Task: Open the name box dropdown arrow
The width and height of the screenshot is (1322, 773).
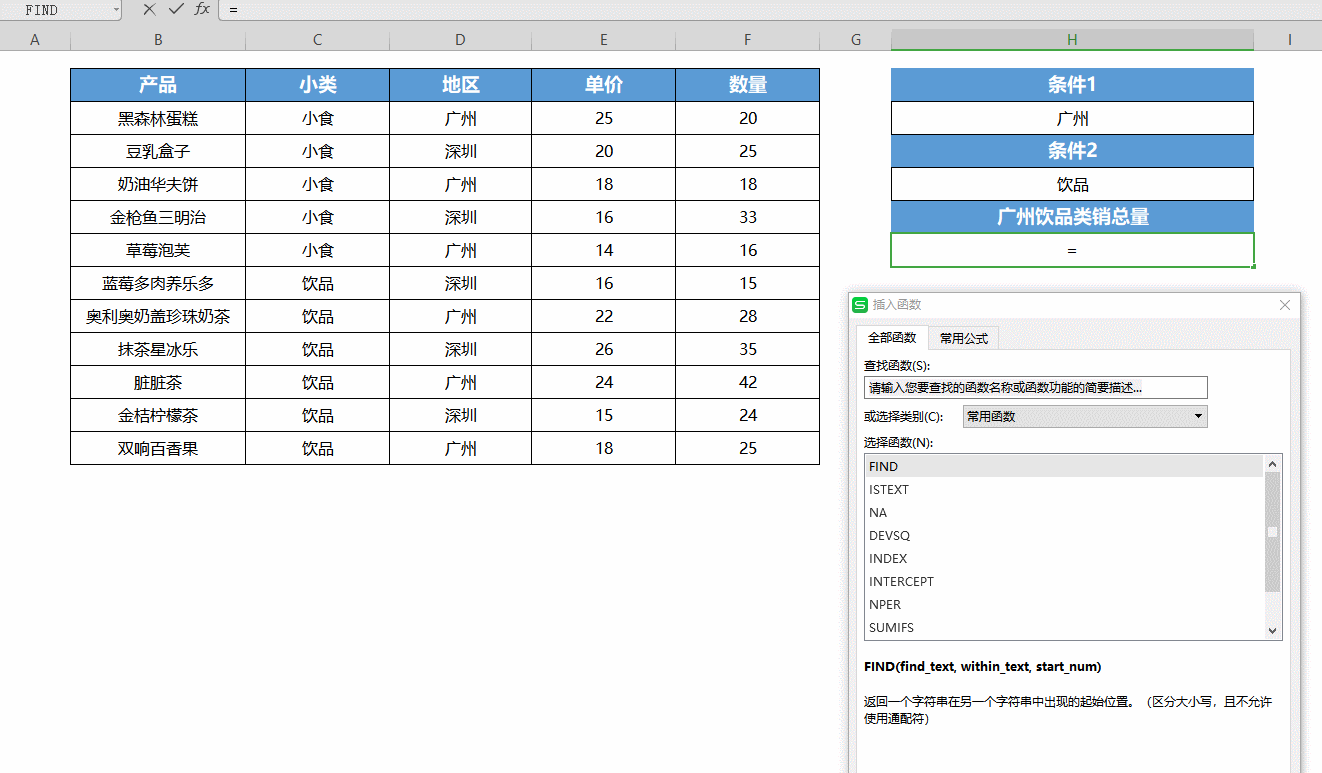Action: 116,10
